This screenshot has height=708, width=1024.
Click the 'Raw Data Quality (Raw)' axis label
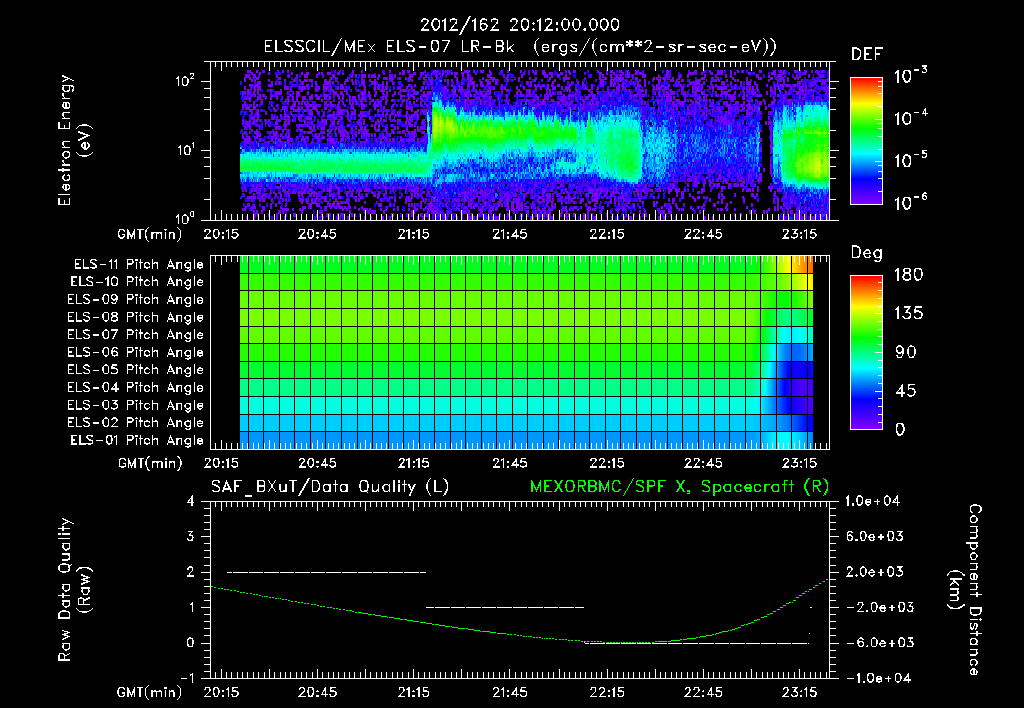[x=74, y=590]
